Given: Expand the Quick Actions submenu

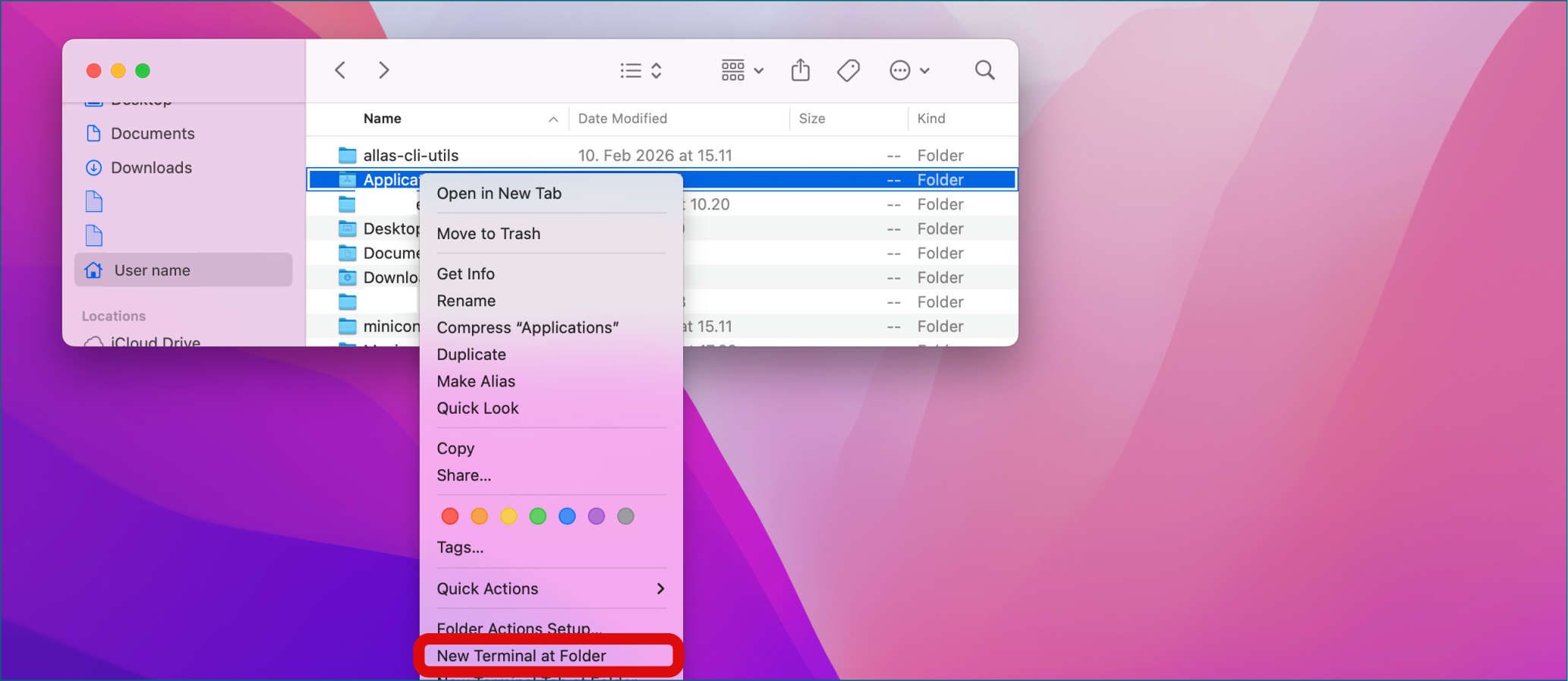Looking at the screenshot, I should (x=551, y=589).
